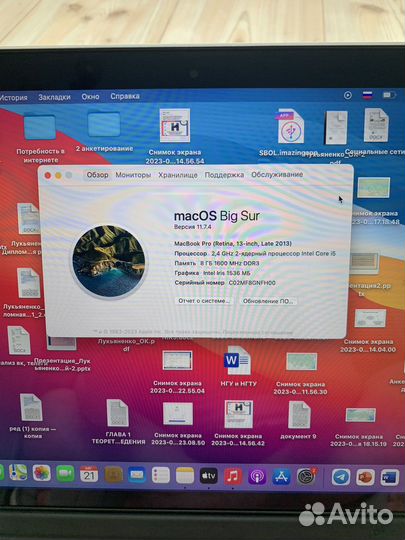Open the Russian flag input source menu

pyautogui.click(x=367, y=95)
